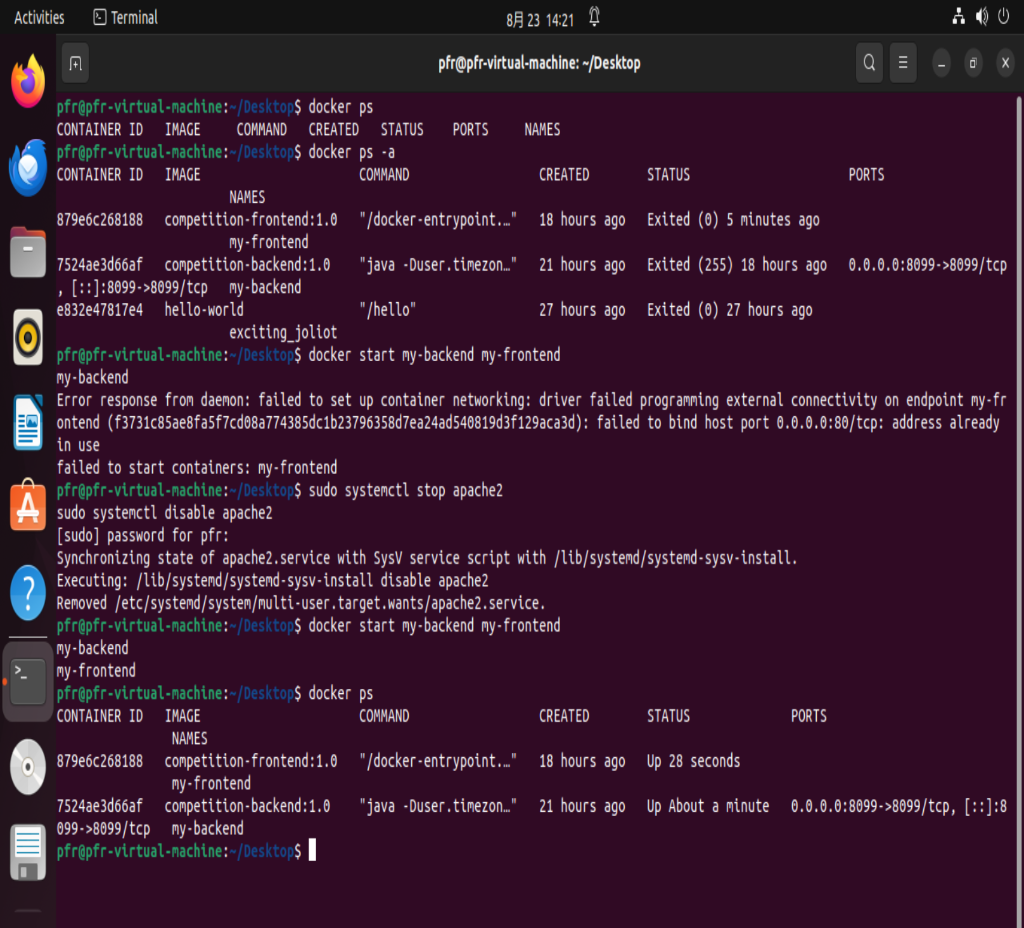Launch Rhythmbox music player
This screenshot has width=1024, height=928.
coord(28,338)
